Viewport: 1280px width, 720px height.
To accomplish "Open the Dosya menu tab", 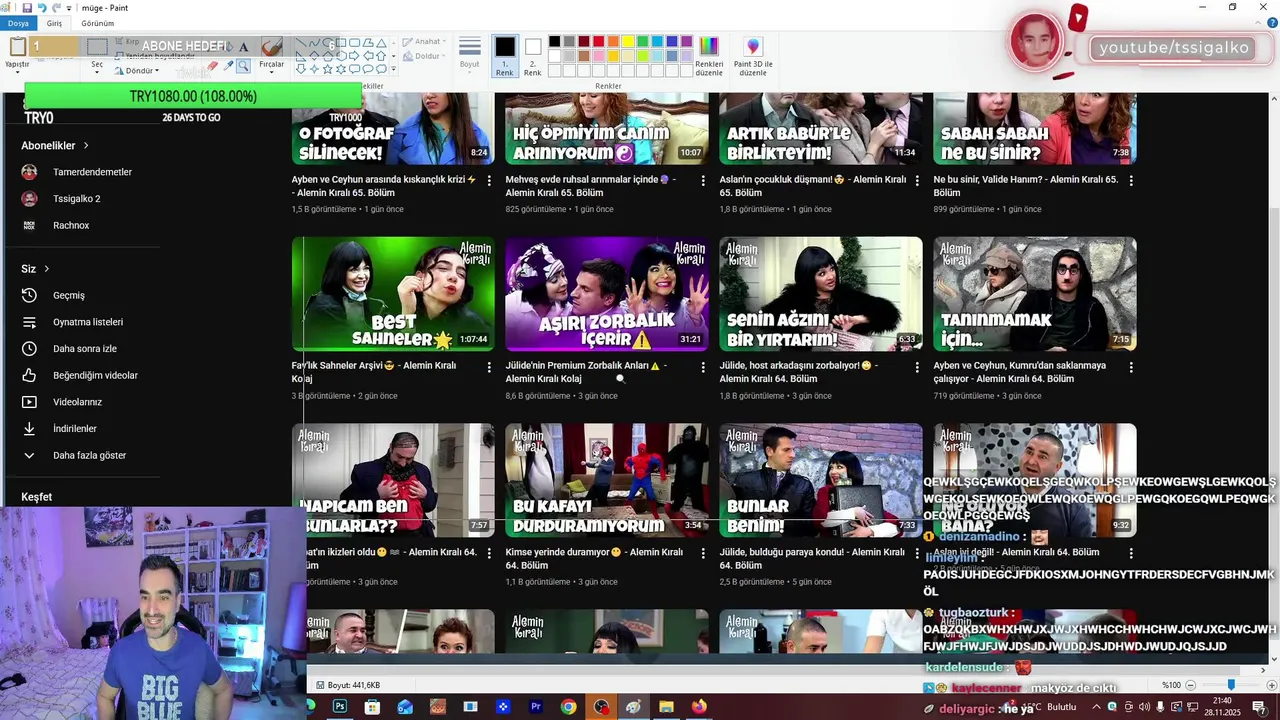I will click(18, 23).
